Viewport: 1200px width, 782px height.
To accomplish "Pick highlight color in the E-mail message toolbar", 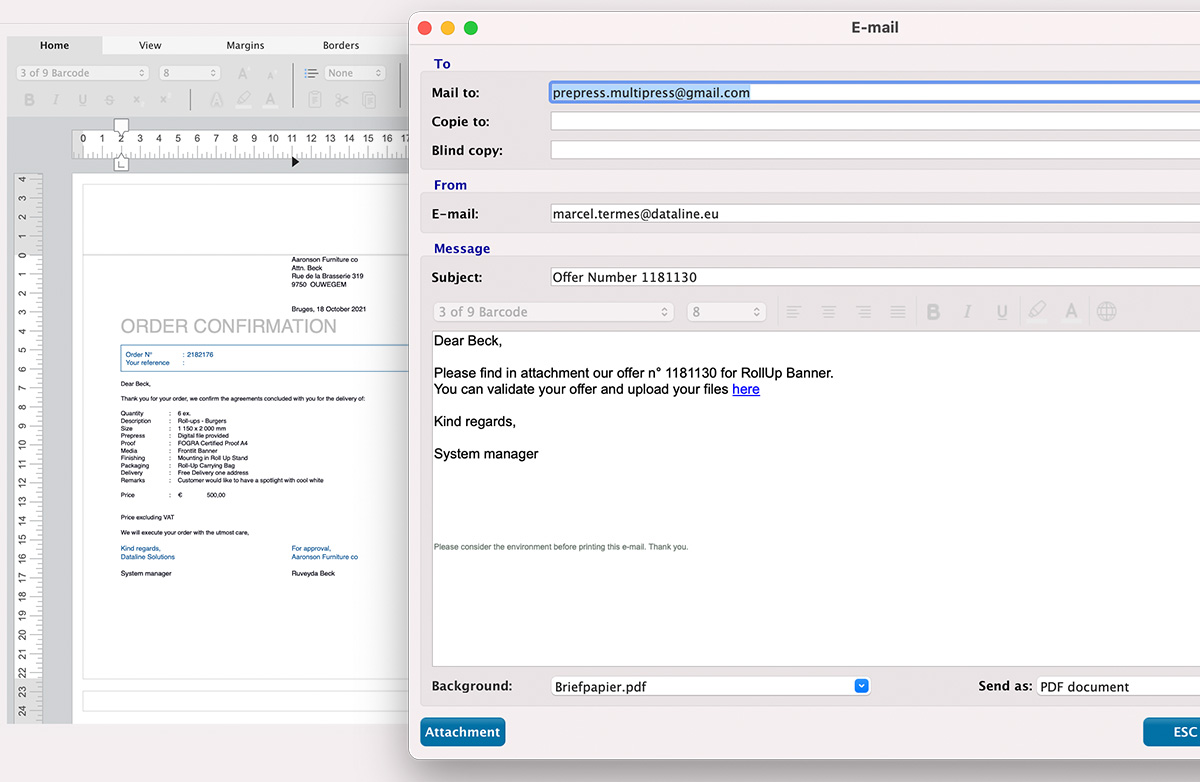I will (1037, 312).
